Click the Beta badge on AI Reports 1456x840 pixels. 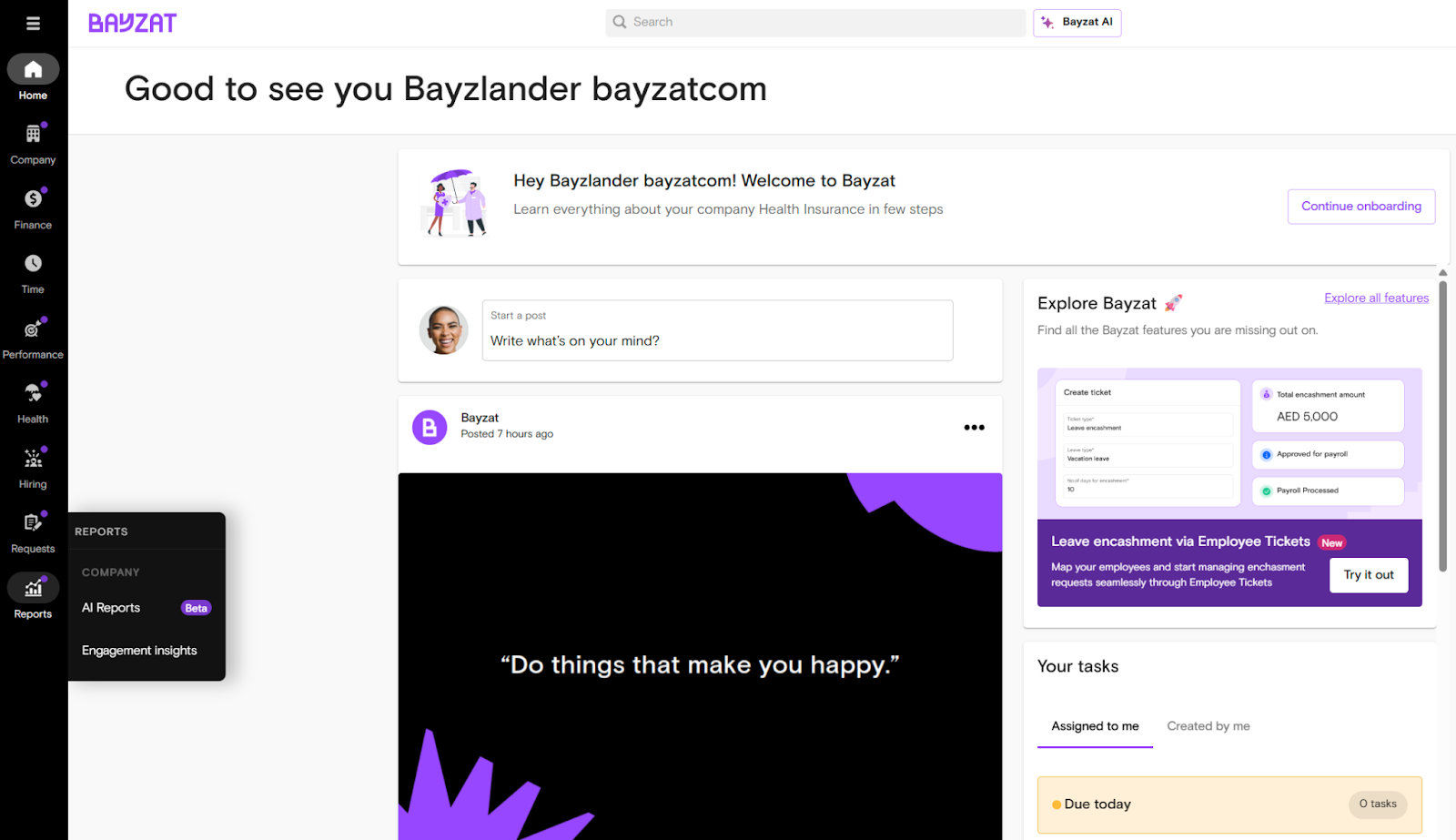pos(196,608)
